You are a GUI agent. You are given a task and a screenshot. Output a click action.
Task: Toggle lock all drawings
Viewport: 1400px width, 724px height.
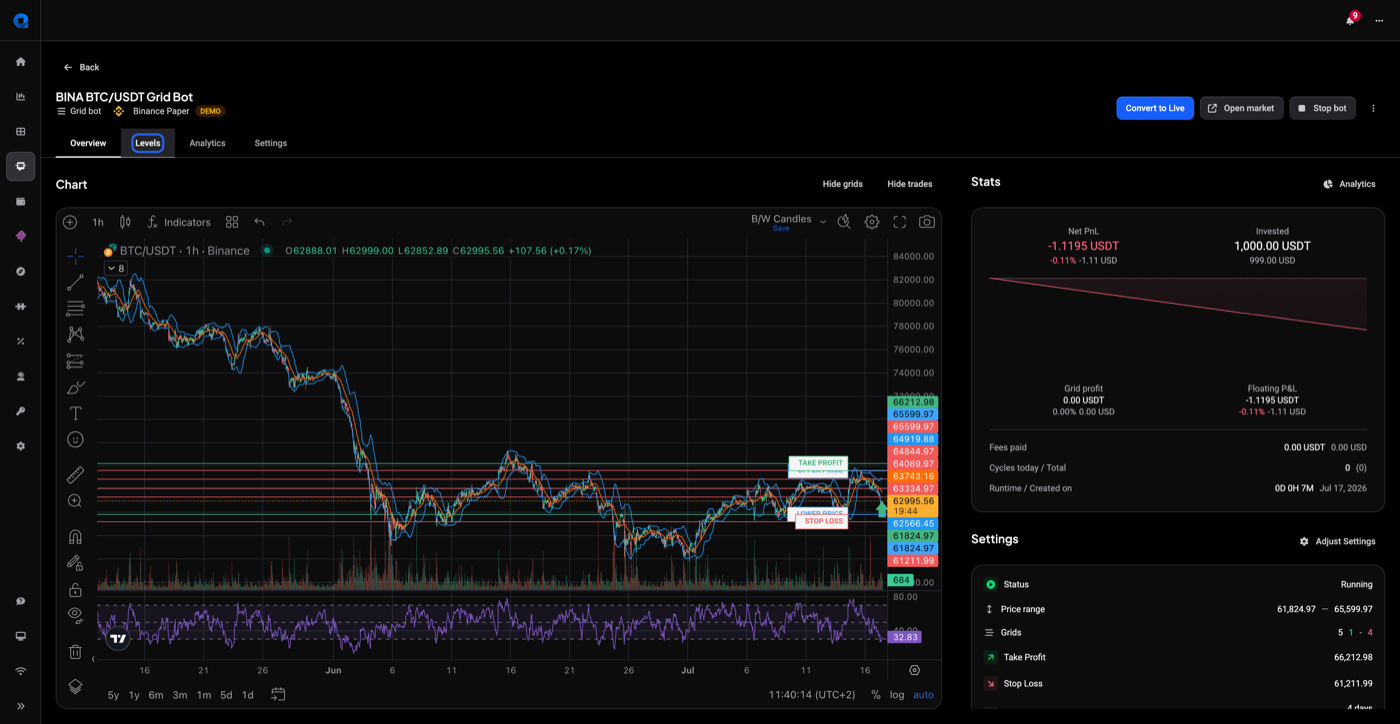(x=75, y=590)
